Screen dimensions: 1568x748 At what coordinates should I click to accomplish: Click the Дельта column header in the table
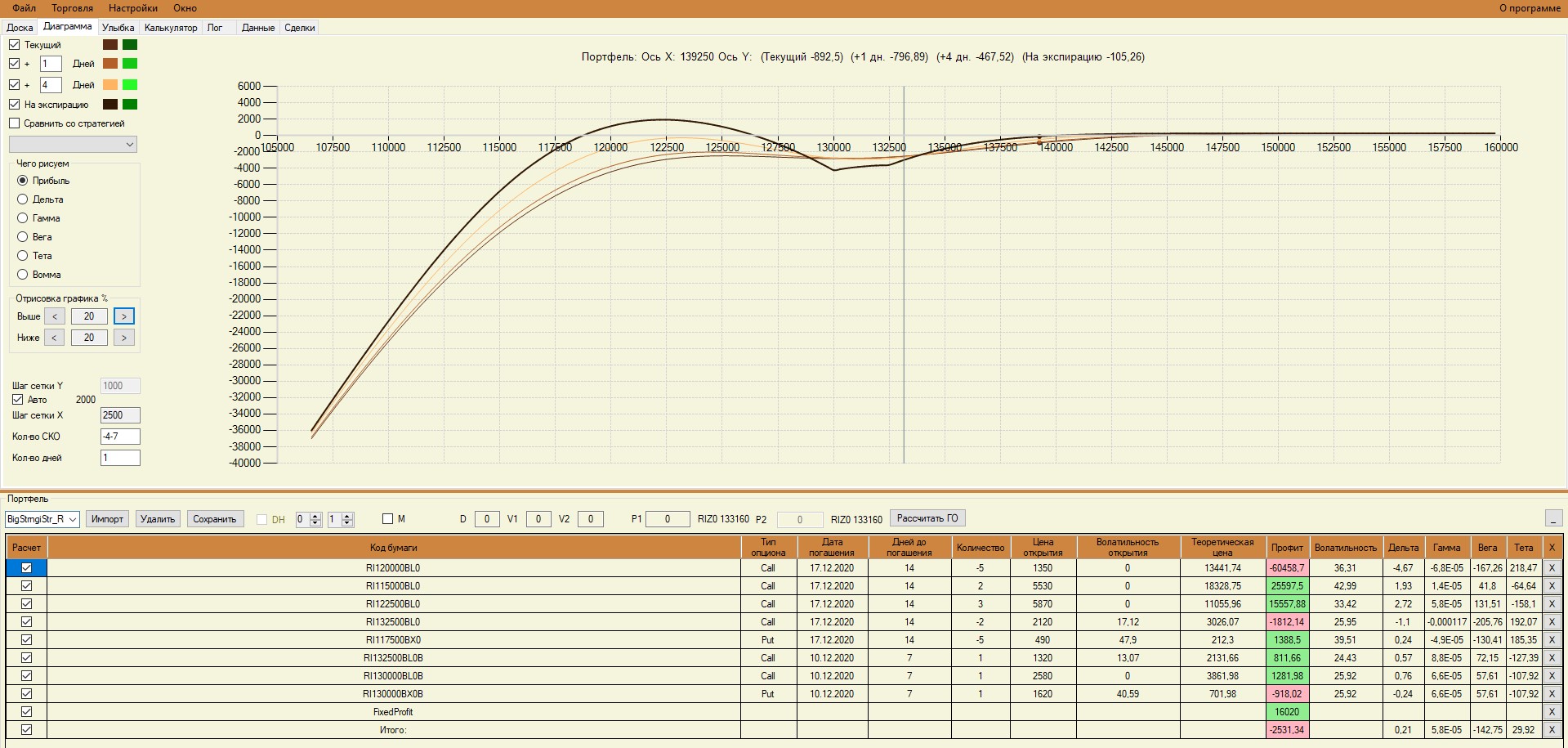(x=1403, y=548)
